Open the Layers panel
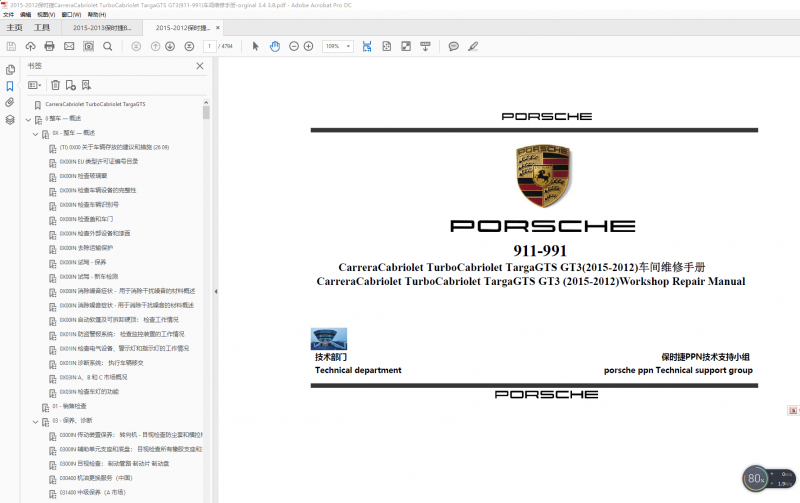Viewport: 800px width, 503px height. (x=10, y=120)
